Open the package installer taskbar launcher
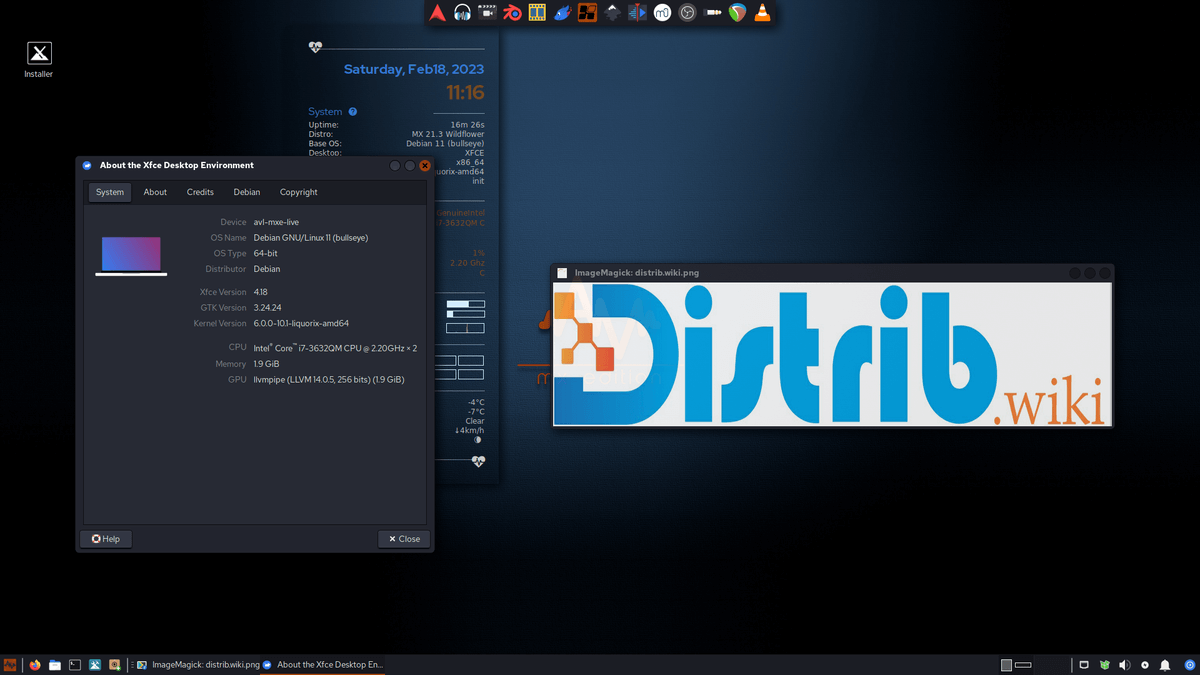1200x675 pixels. coord(115,665)
